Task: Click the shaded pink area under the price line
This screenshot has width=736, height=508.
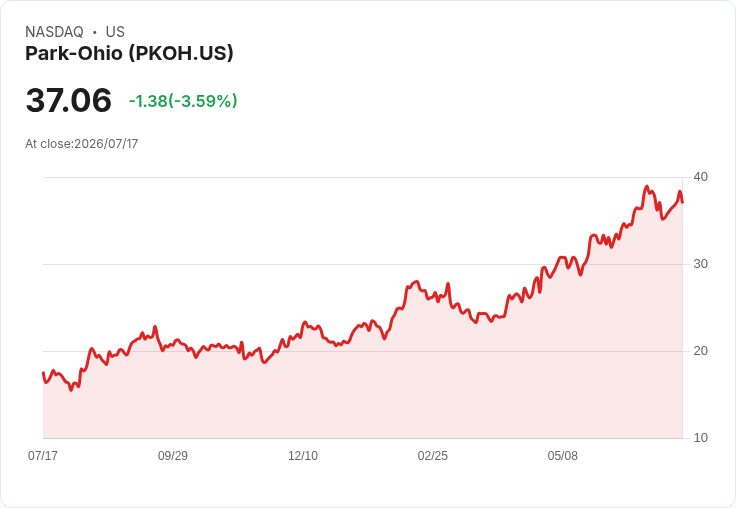Action: [x=362, y=390]
